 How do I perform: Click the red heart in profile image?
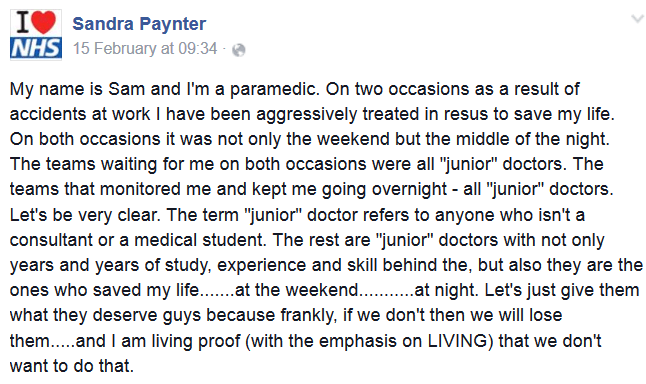pos(44,22)
